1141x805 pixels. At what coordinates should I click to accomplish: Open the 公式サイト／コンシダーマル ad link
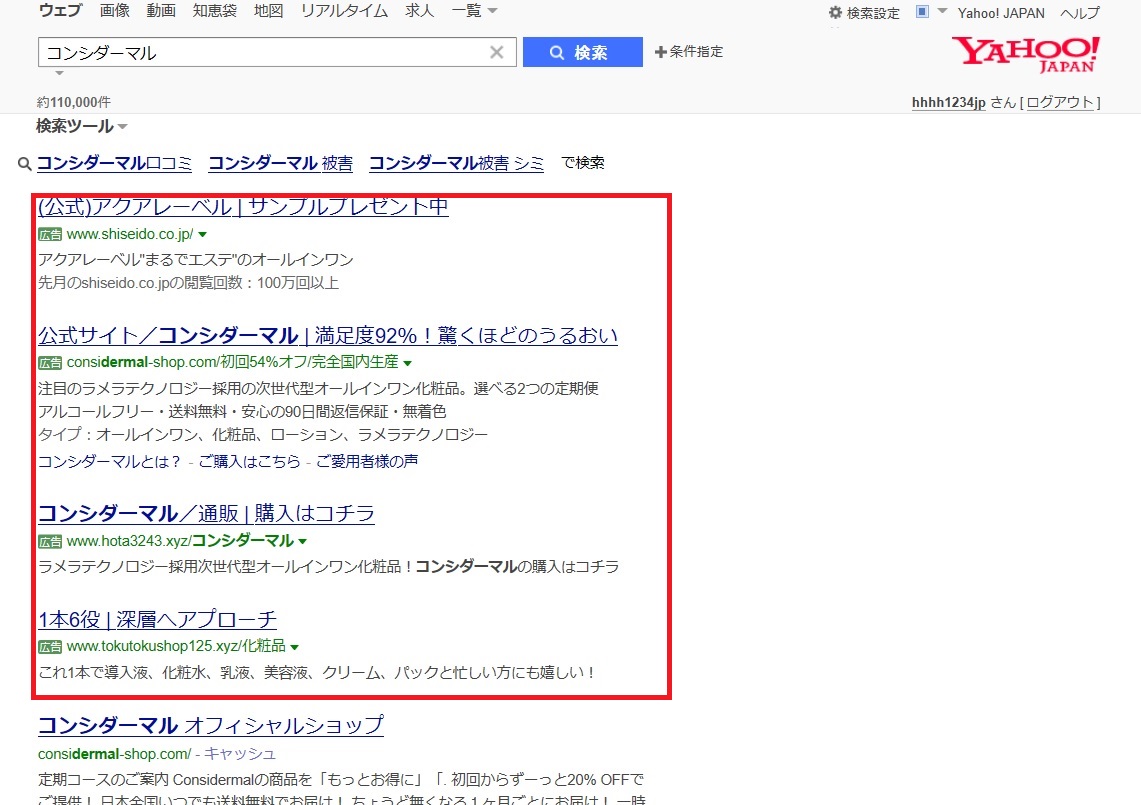tap(327, 335)
